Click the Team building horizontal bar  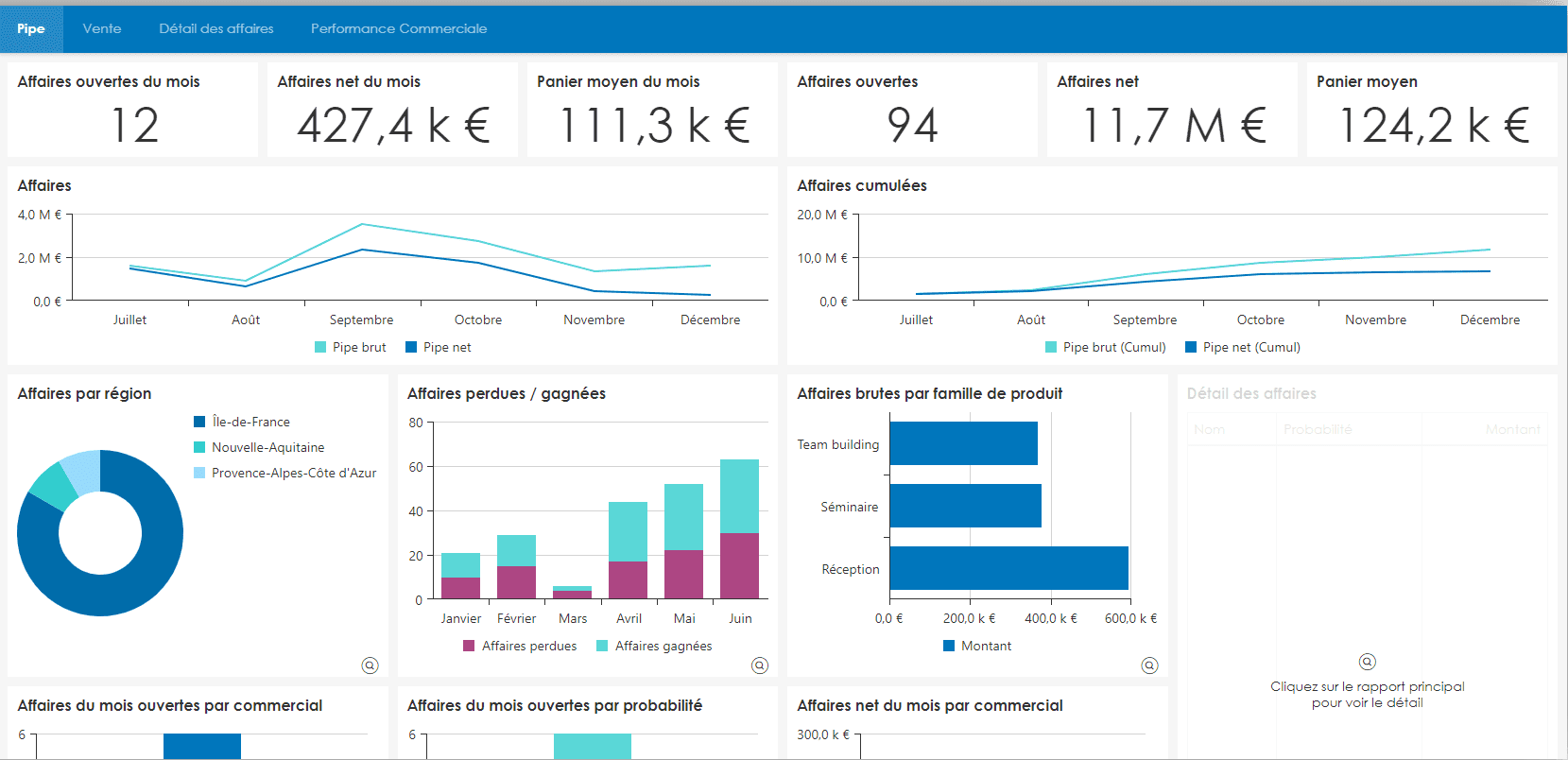pos(963,443)
